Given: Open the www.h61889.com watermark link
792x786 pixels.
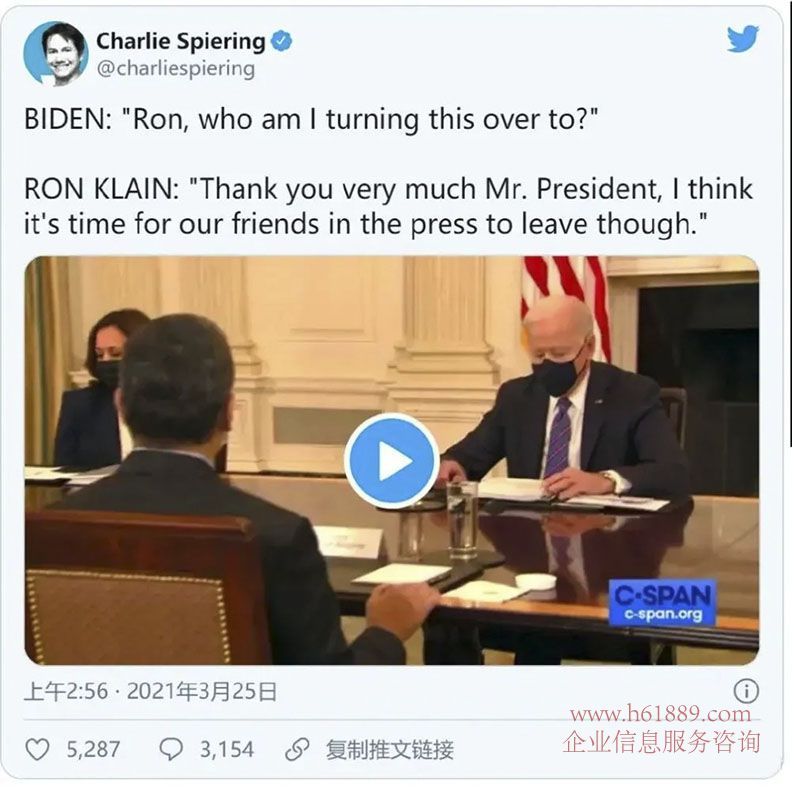Looking at the screenshot, I should [x=660, y=714].
